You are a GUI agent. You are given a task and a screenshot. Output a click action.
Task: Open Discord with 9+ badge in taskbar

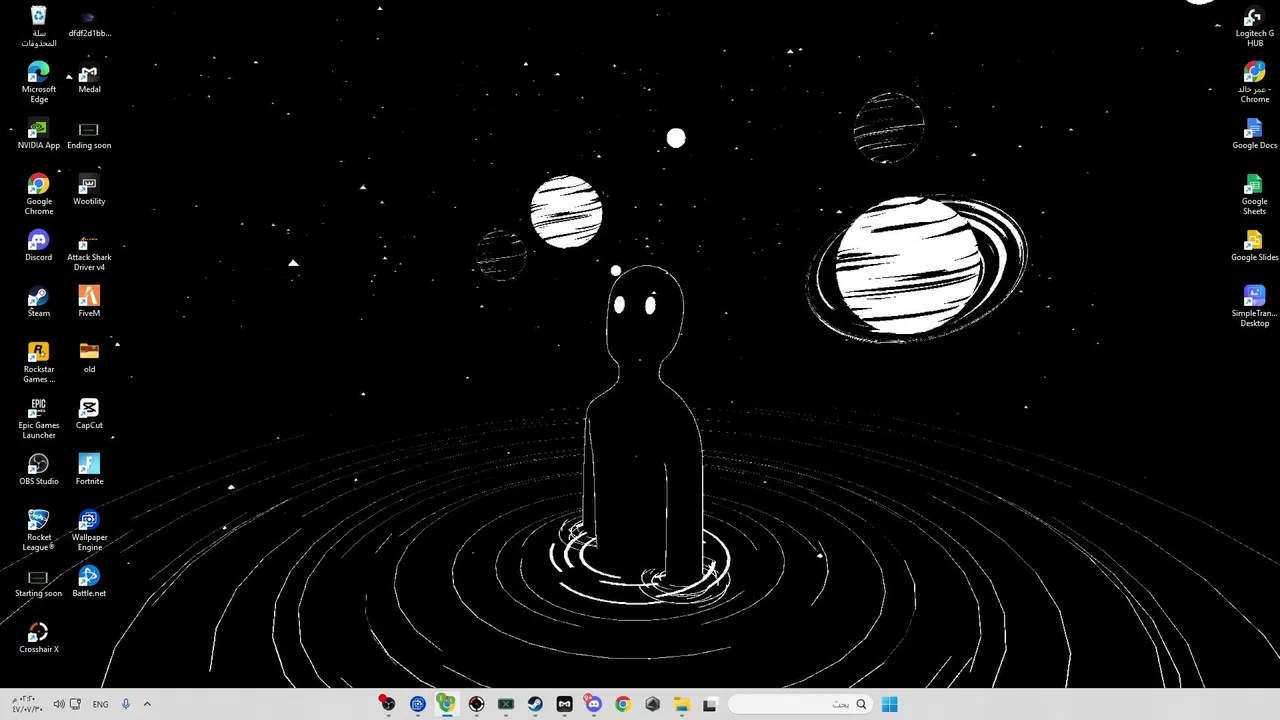(x=593, y=704)
